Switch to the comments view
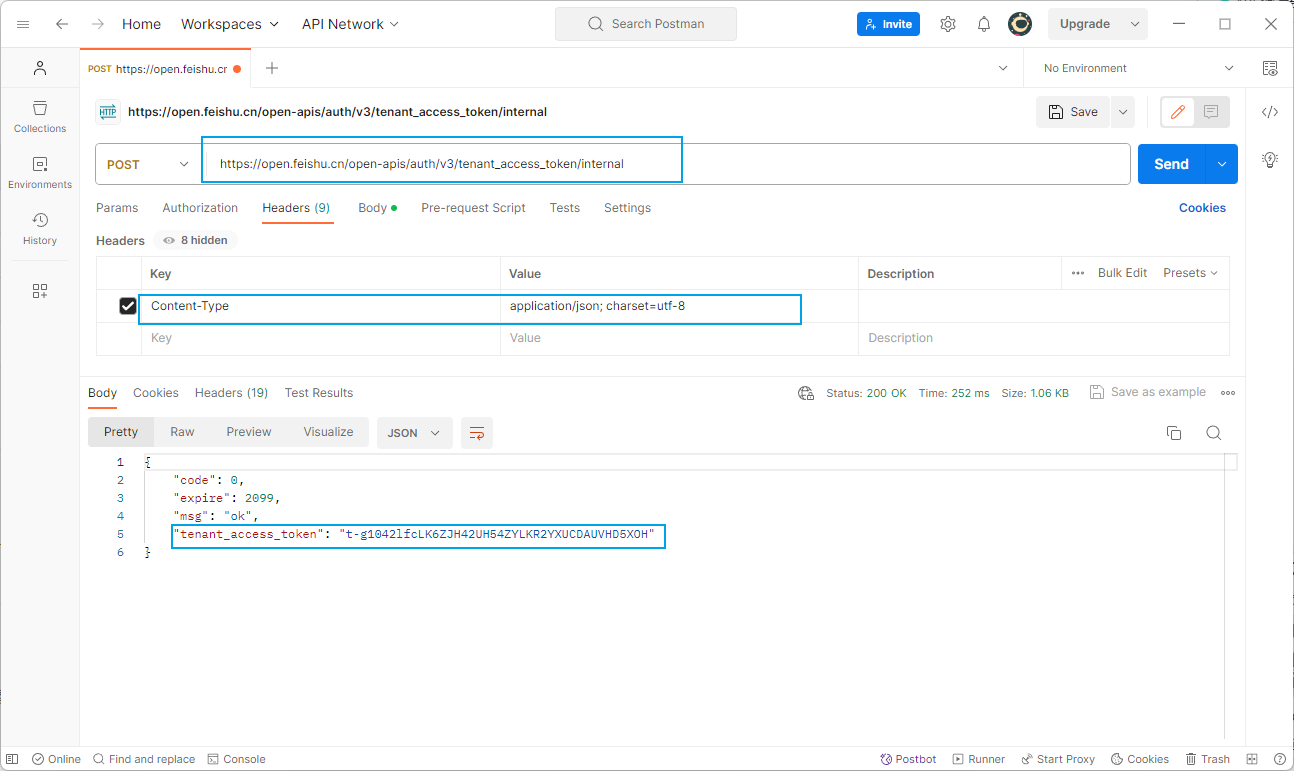The image size is (1294, 771). pyautogui.click(x=1211, y=112)
